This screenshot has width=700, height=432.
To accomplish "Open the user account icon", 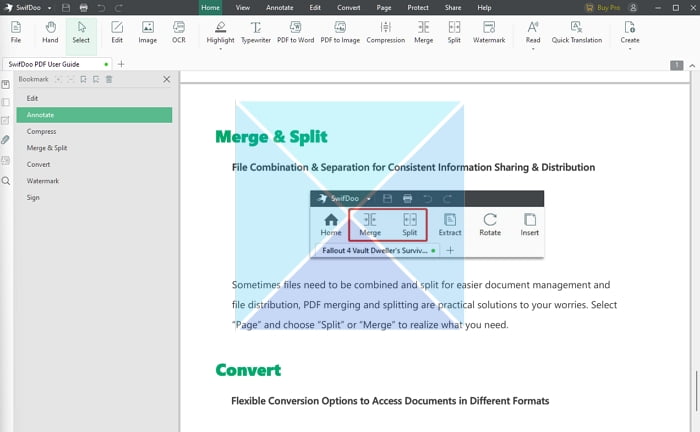I will click(633, 8).
